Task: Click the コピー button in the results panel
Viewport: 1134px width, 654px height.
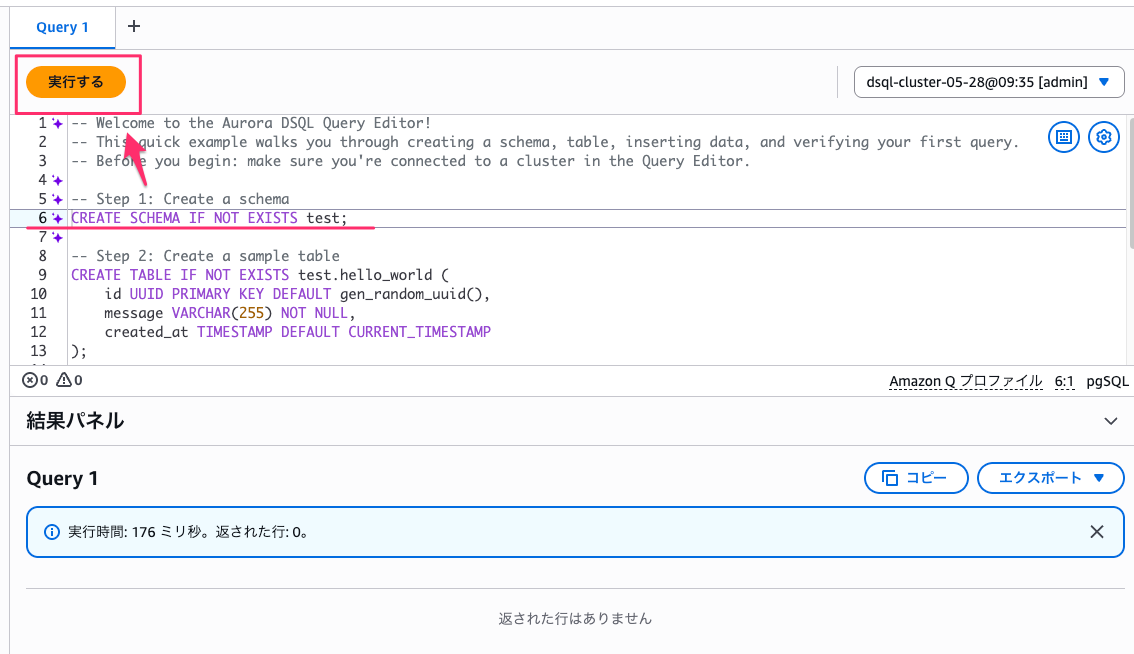Action: pos(915,477)
